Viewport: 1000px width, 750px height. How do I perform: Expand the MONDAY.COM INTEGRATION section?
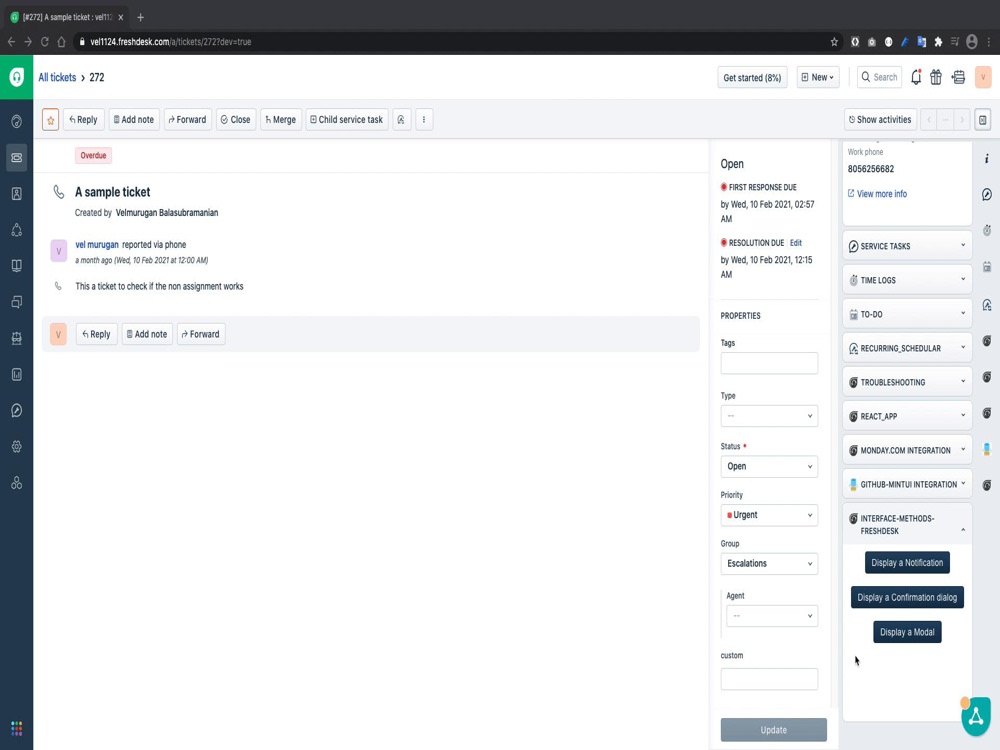907,450
